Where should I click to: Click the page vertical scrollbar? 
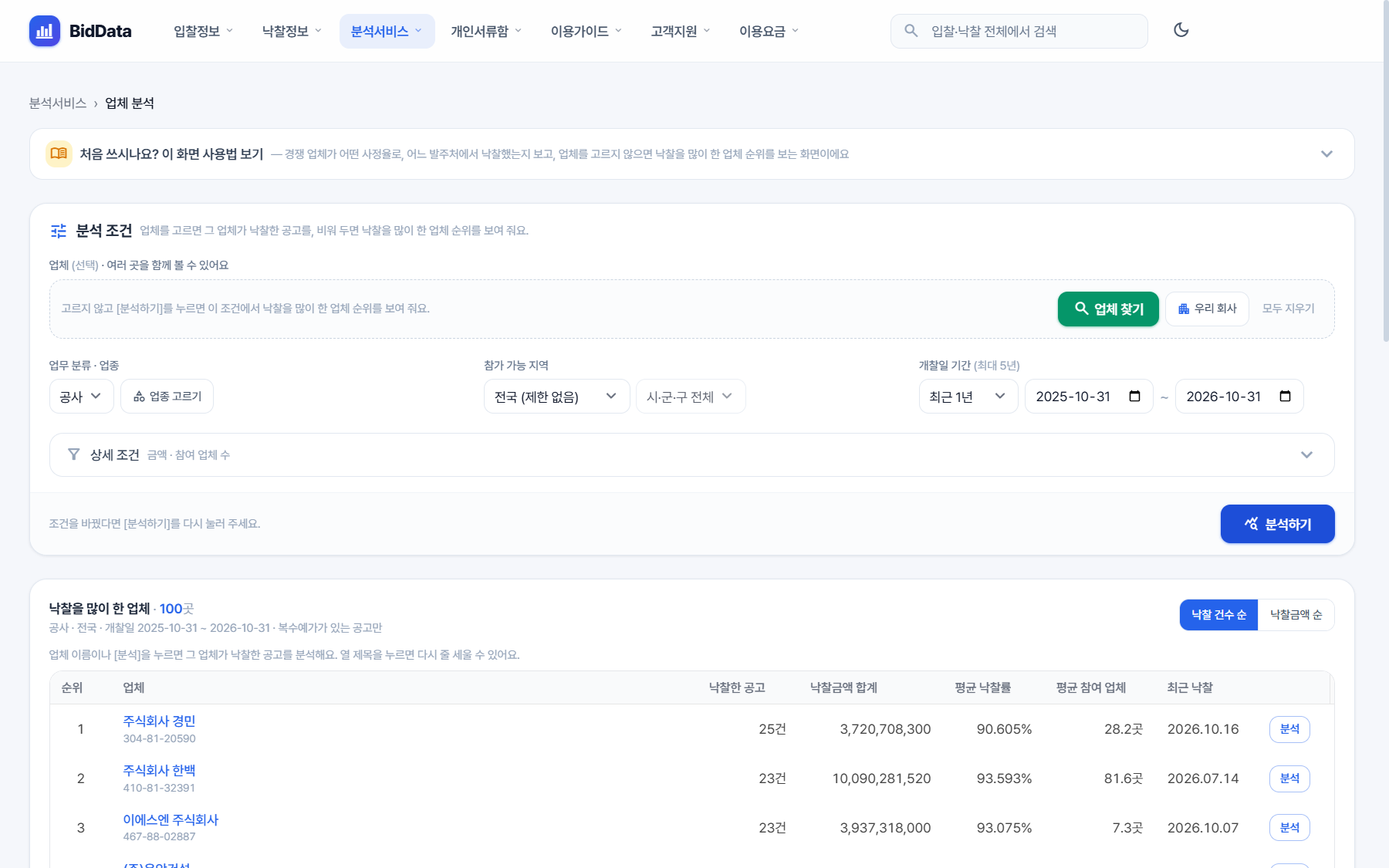pos(1385,170)
